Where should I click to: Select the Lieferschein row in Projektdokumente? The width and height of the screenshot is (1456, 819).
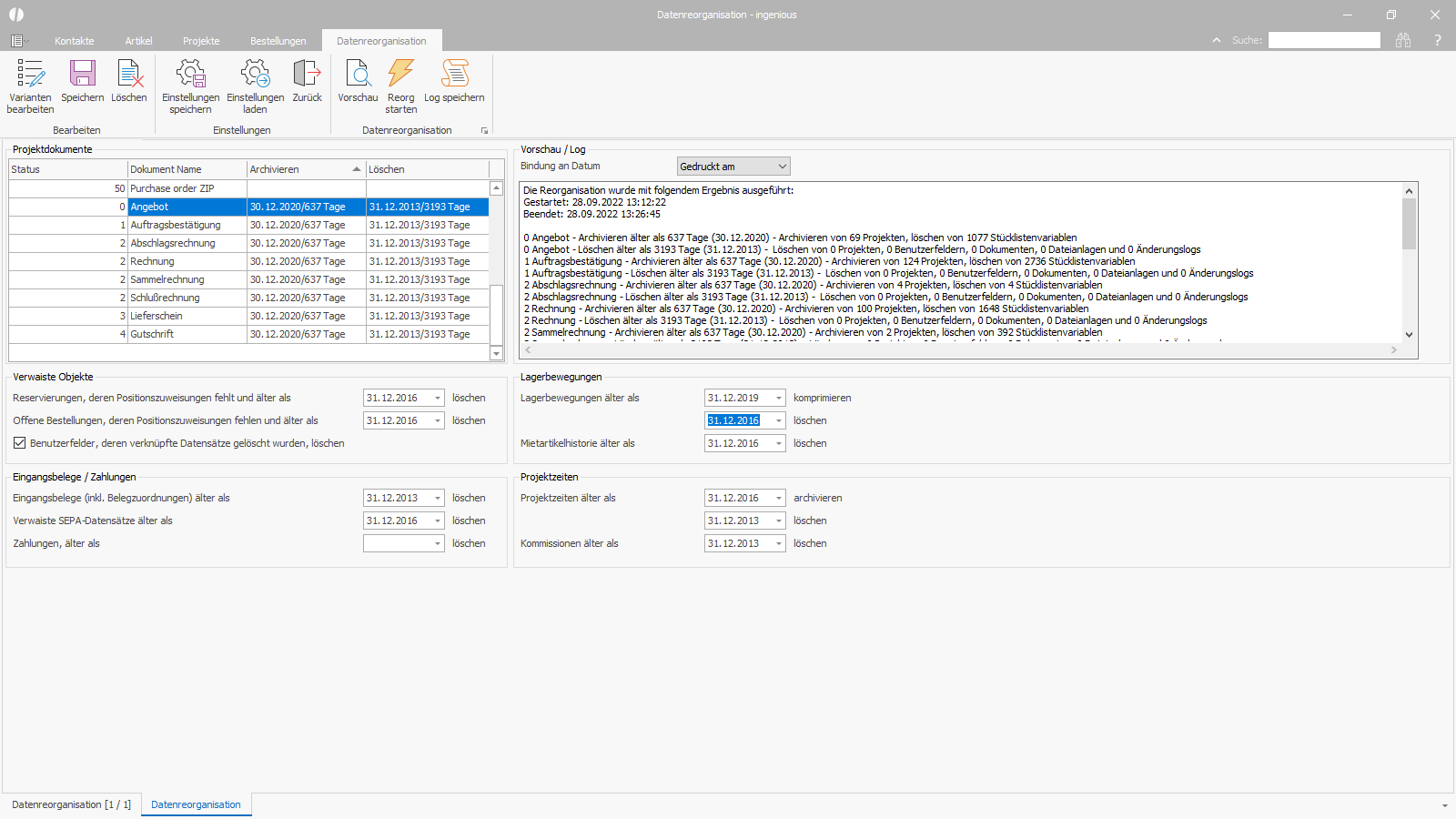[x=248, y=316]
